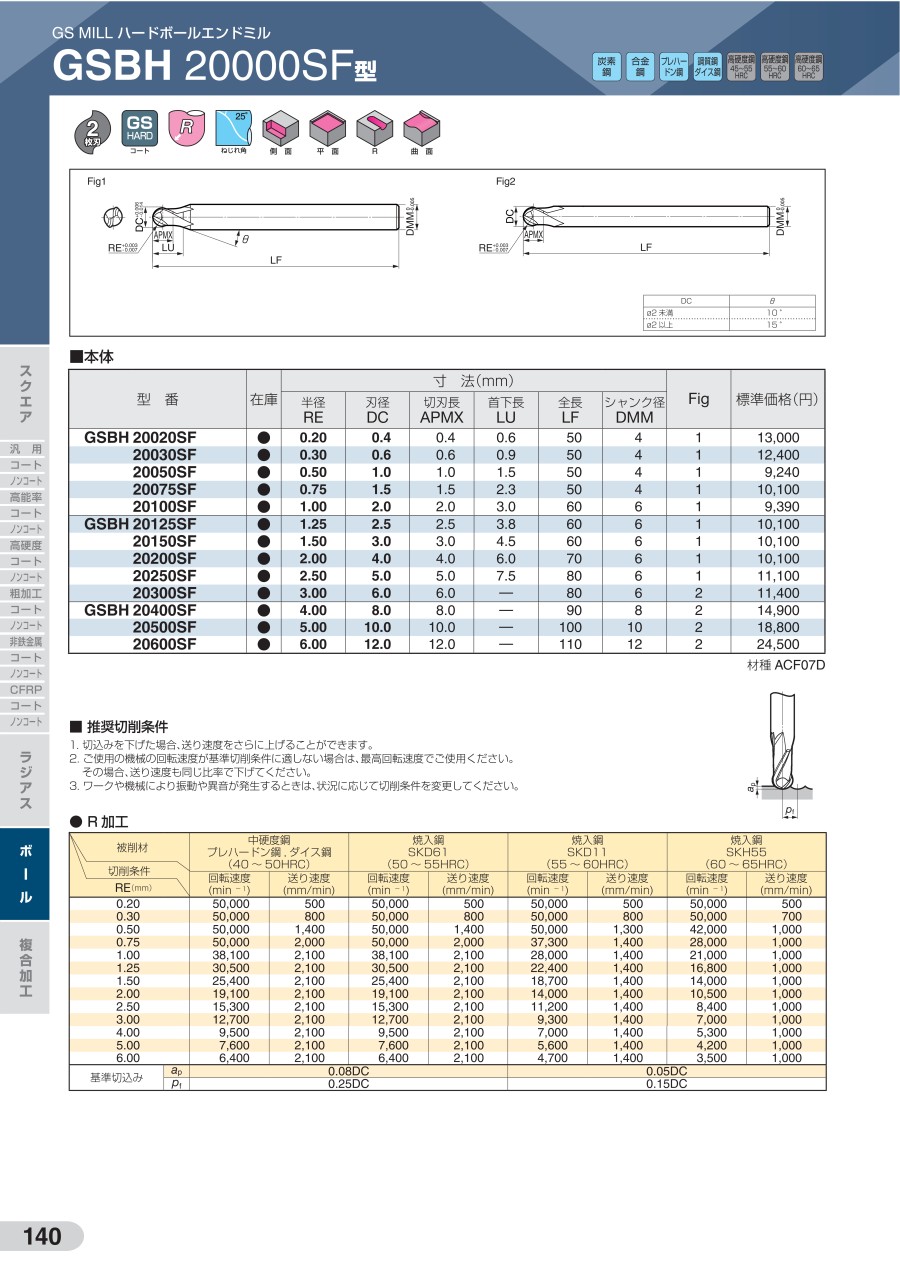Image resolution: width=900 pixels, height=1272 pixels.
Task: Click the プレハードン鋼 material badge
Action: (674, 67)
